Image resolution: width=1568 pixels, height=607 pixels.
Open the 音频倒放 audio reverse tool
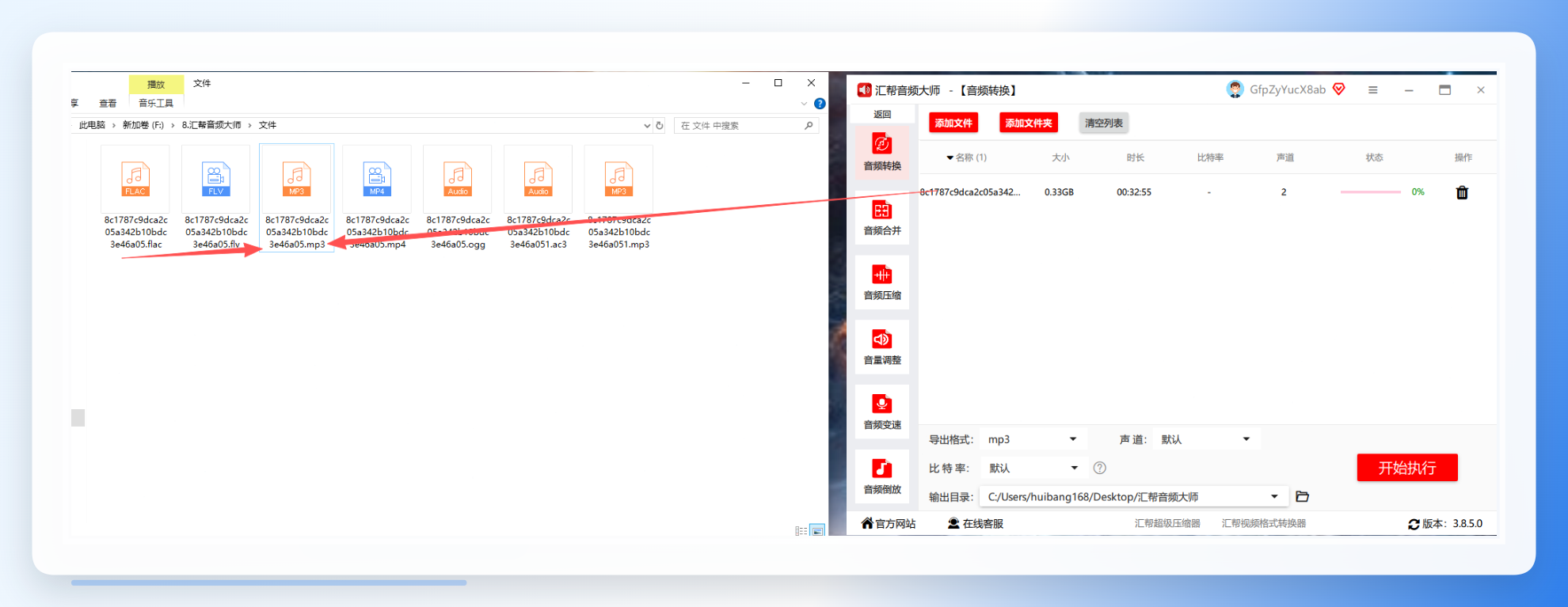point(882,476)
